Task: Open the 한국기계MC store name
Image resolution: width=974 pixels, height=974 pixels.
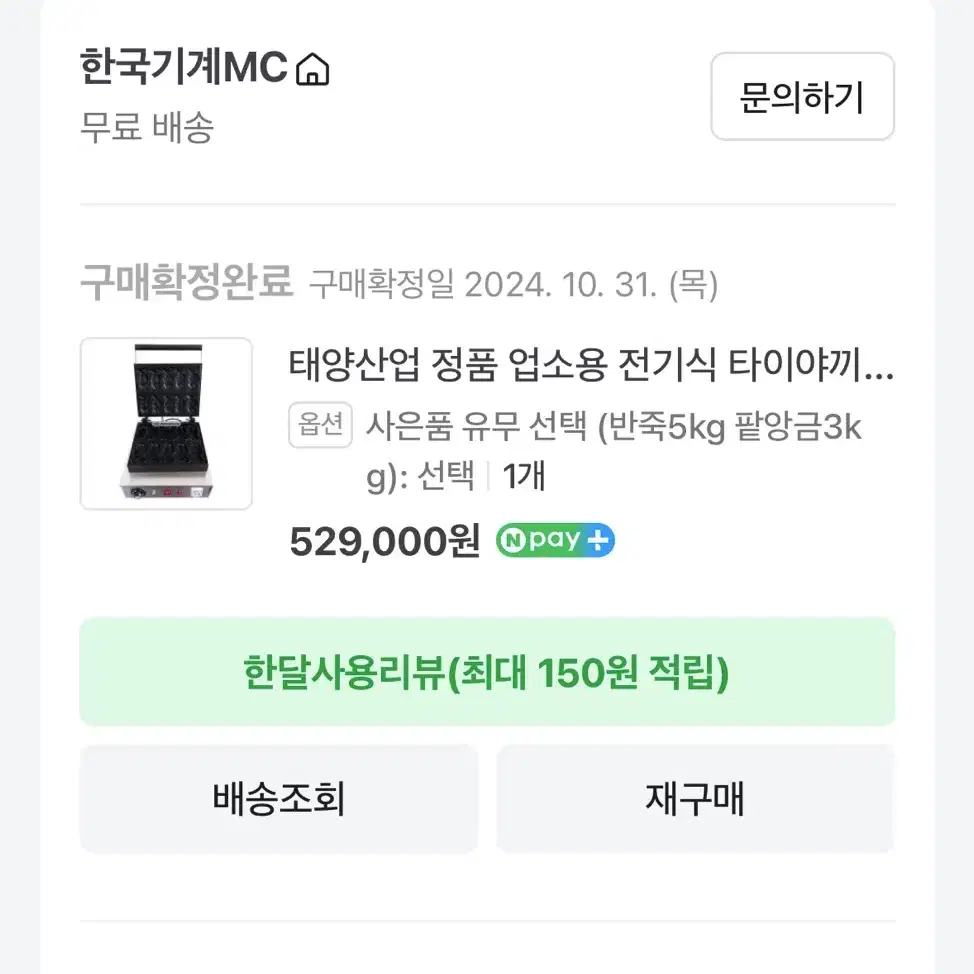Action: tap(184, 68)
